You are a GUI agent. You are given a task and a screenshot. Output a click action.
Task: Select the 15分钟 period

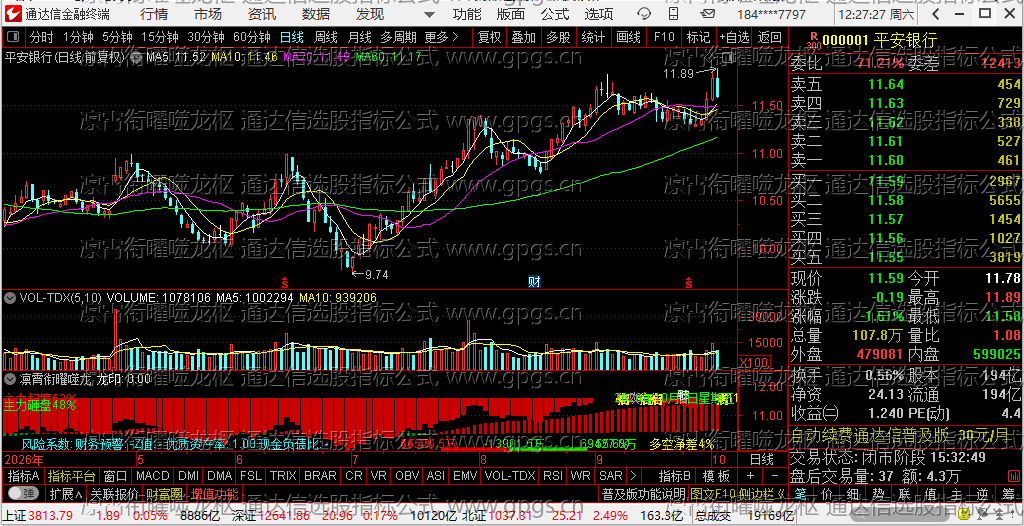(159, 37)
